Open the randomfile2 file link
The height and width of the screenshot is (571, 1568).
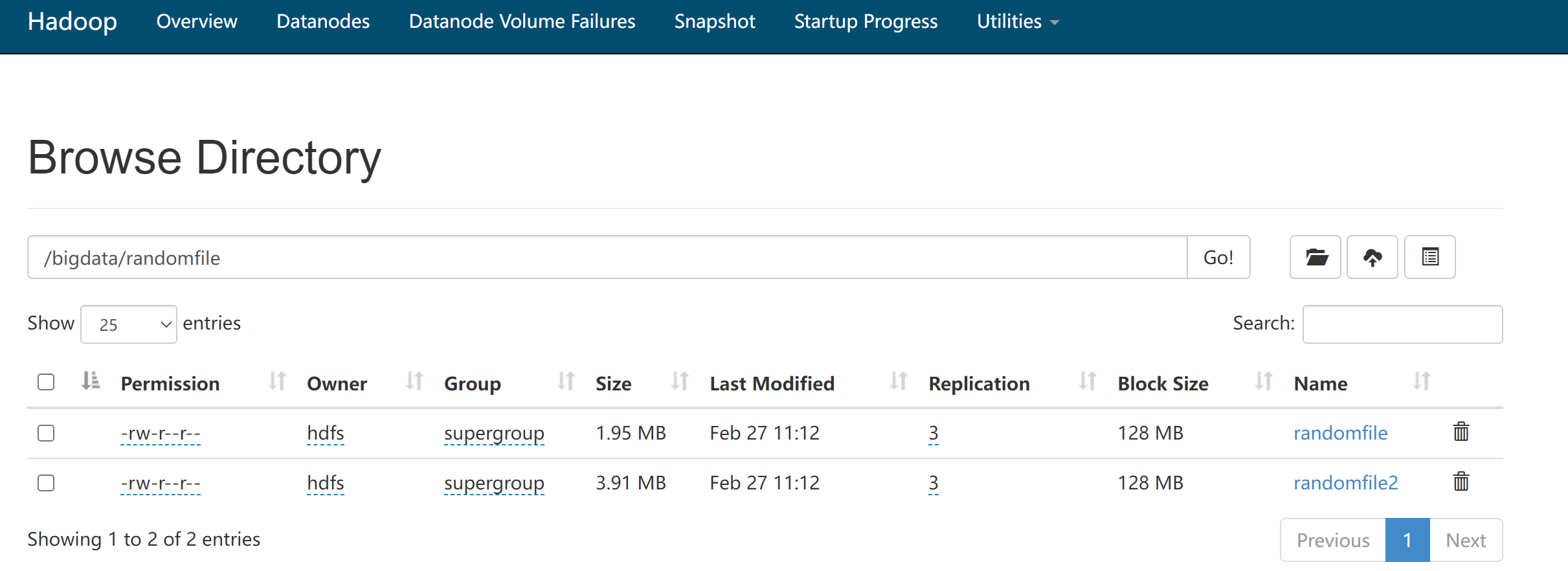click(1345, 483)
